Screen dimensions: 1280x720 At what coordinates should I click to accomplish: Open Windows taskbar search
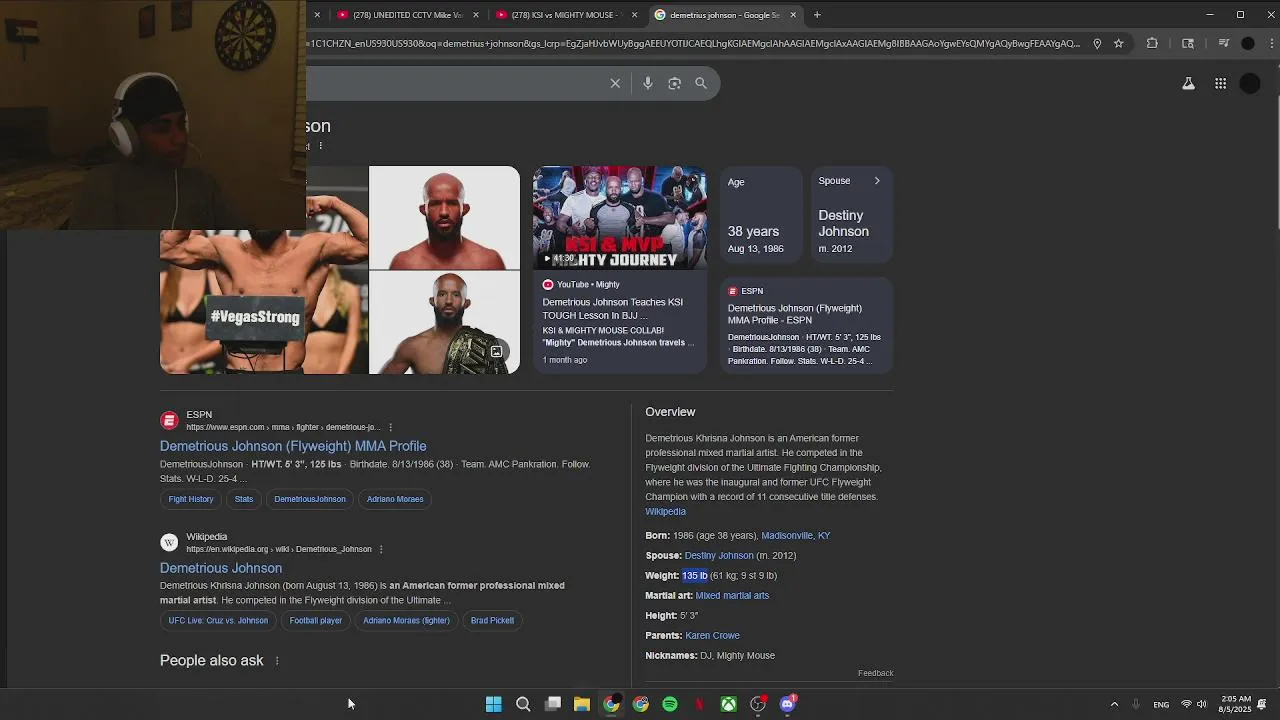pos(523,704)
